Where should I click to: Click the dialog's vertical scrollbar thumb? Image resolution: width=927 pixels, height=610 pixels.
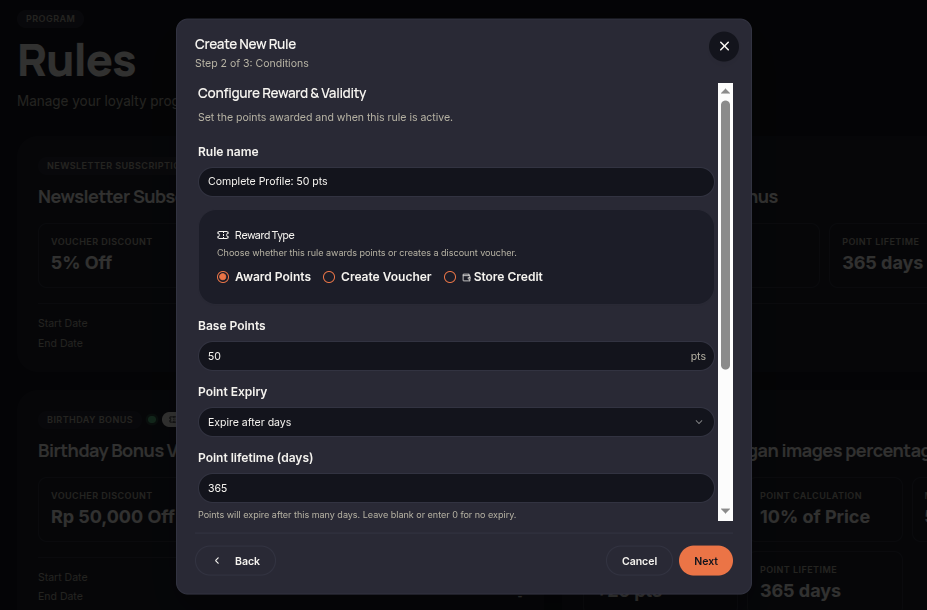[x=725, y=235]
